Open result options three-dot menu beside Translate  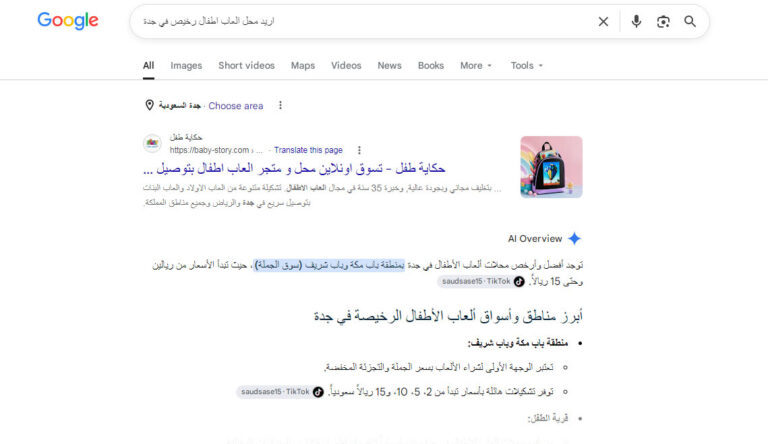[x=359, y=150]
